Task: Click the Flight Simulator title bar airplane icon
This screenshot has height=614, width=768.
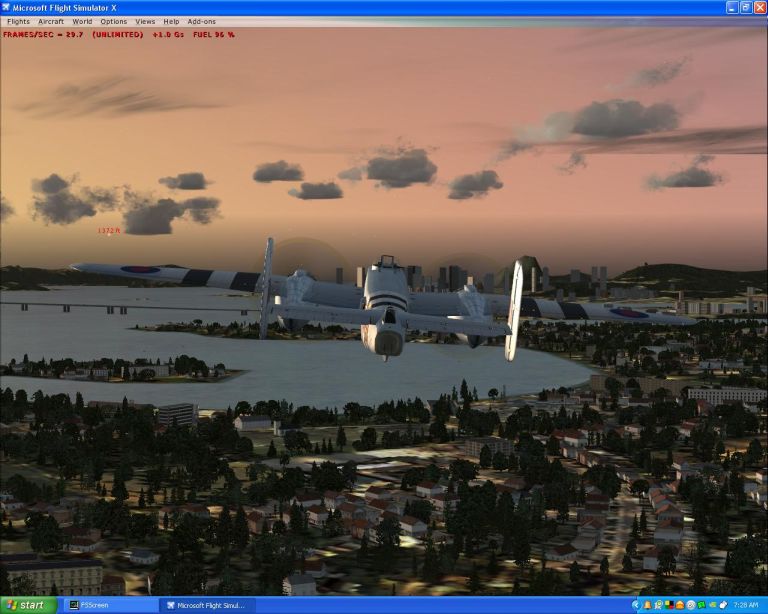Action: click(7, 7)
